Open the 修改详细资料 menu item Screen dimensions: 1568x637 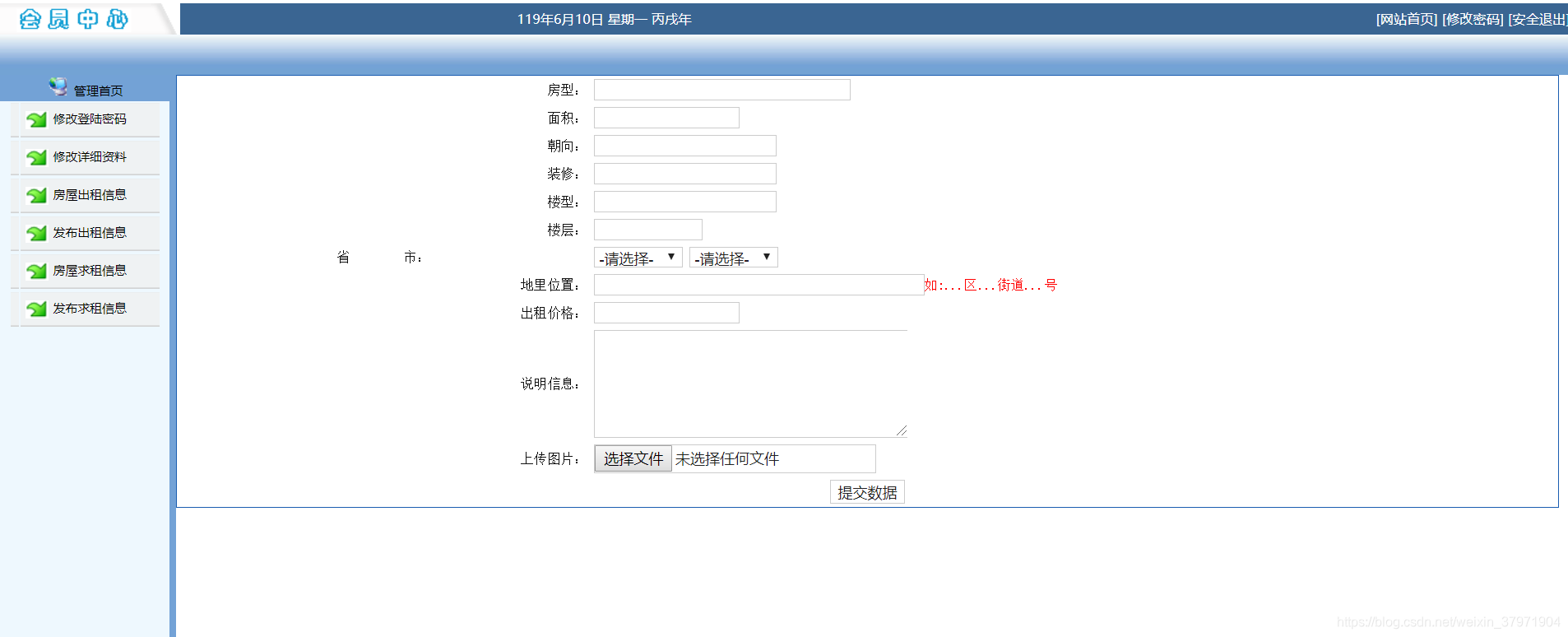pos(90,157)
